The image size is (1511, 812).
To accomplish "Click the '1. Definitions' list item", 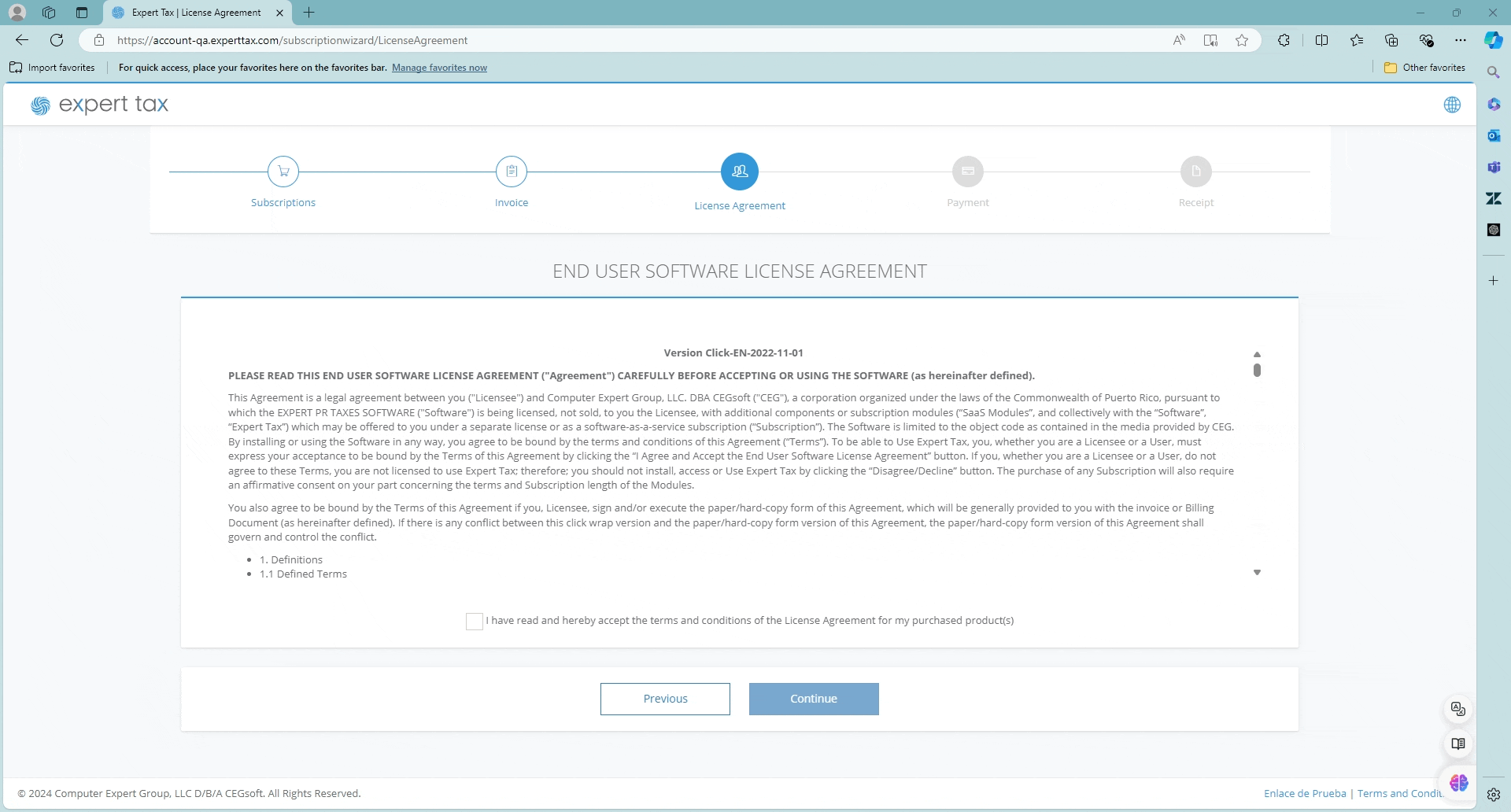I will pos(291,559).
